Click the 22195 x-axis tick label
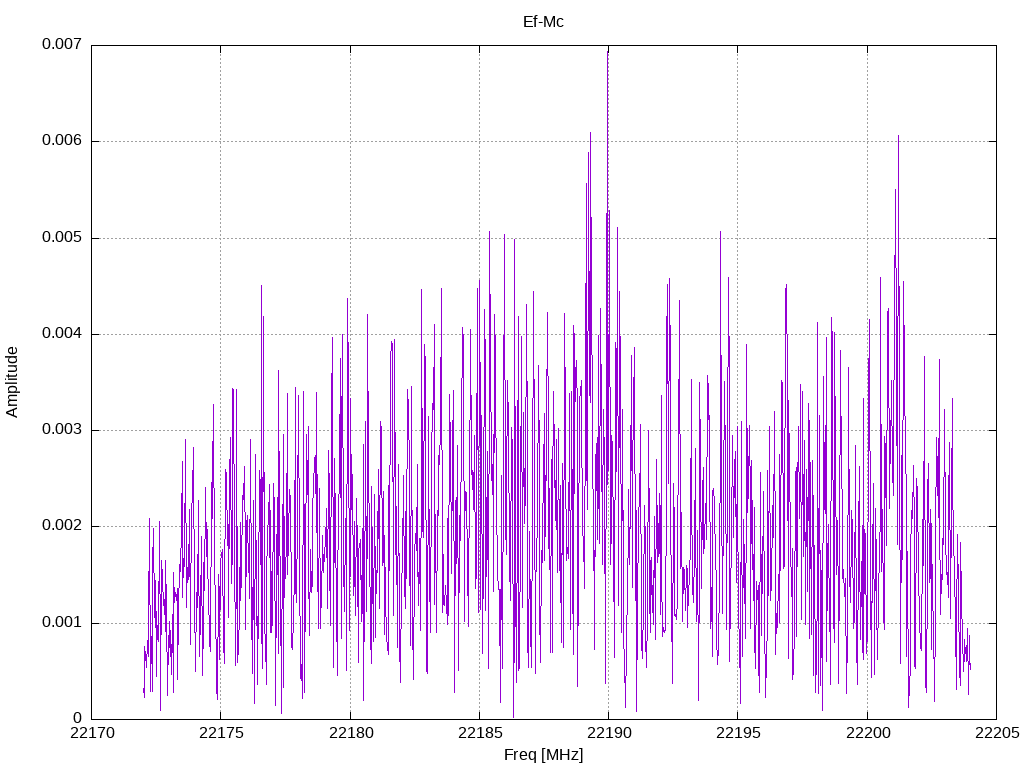 738,733
